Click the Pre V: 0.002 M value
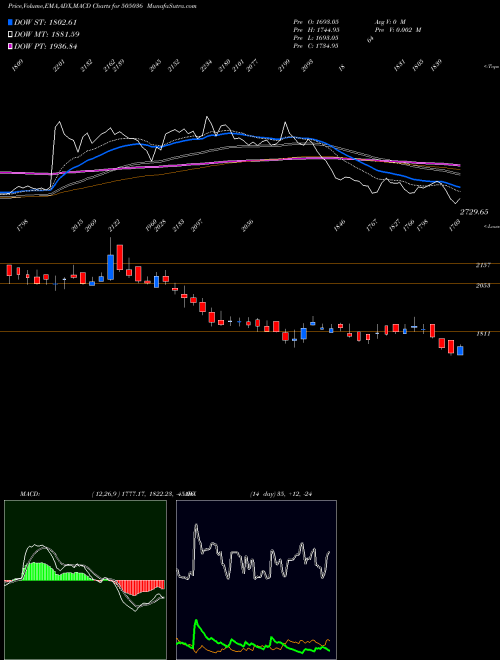This screenshot has height=660, width=500. pyautogui.click(x=398, y=30)
